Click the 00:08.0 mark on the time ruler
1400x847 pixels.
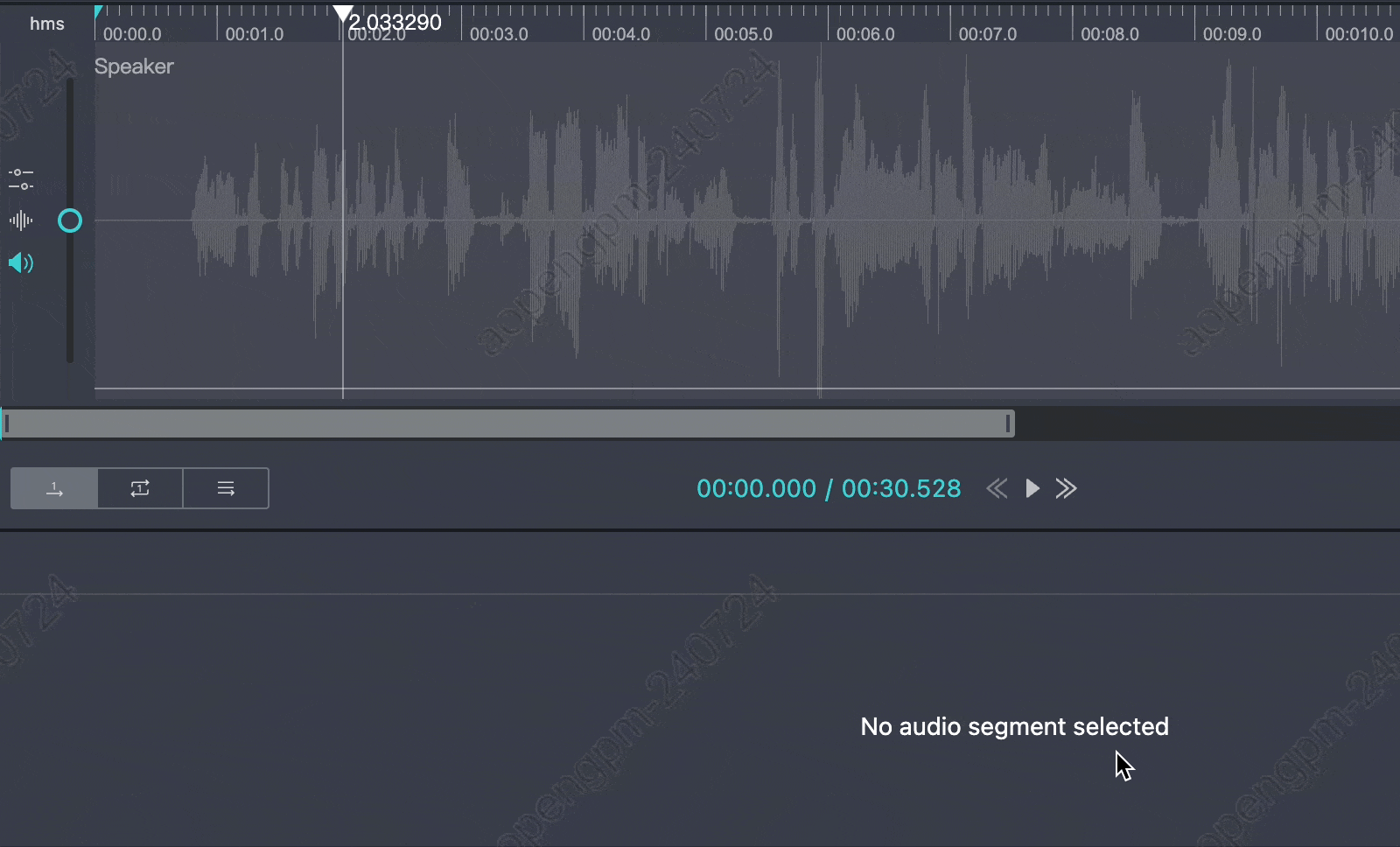[x=1109, y=34]
